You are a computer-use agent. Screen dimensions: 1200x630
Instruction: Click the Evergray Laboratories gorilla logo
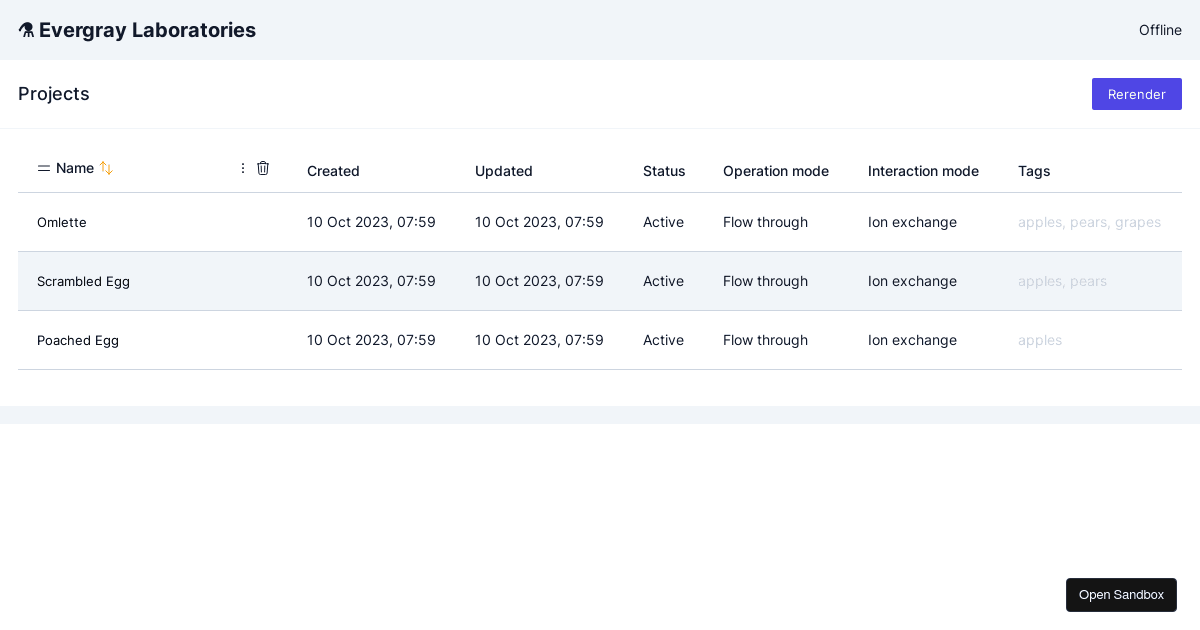27,30
